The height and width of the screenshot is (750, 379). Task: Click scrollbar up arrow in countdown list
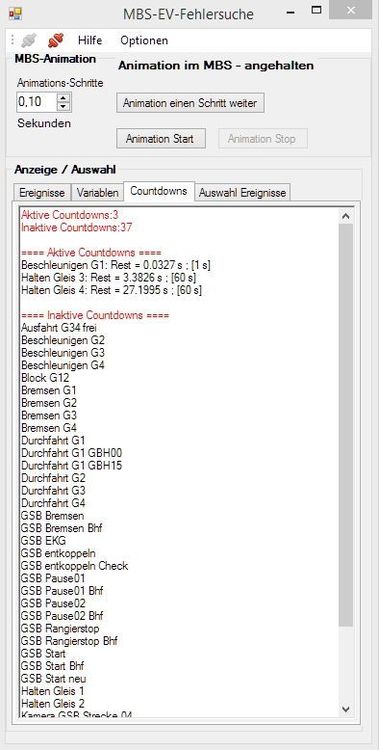click(346, 216)
